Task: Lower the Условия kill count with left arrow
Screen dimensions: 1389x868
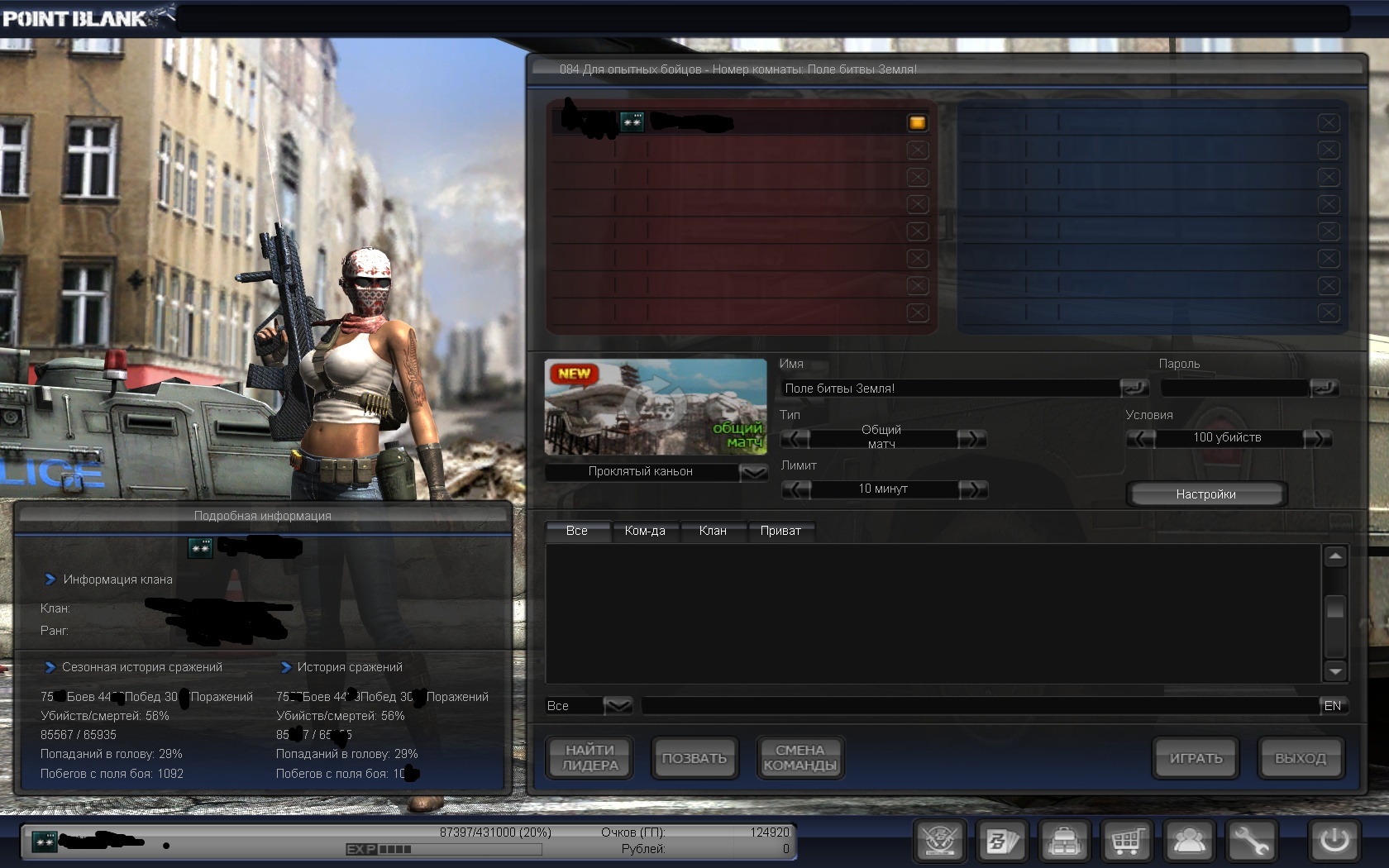Action: 1141,438
